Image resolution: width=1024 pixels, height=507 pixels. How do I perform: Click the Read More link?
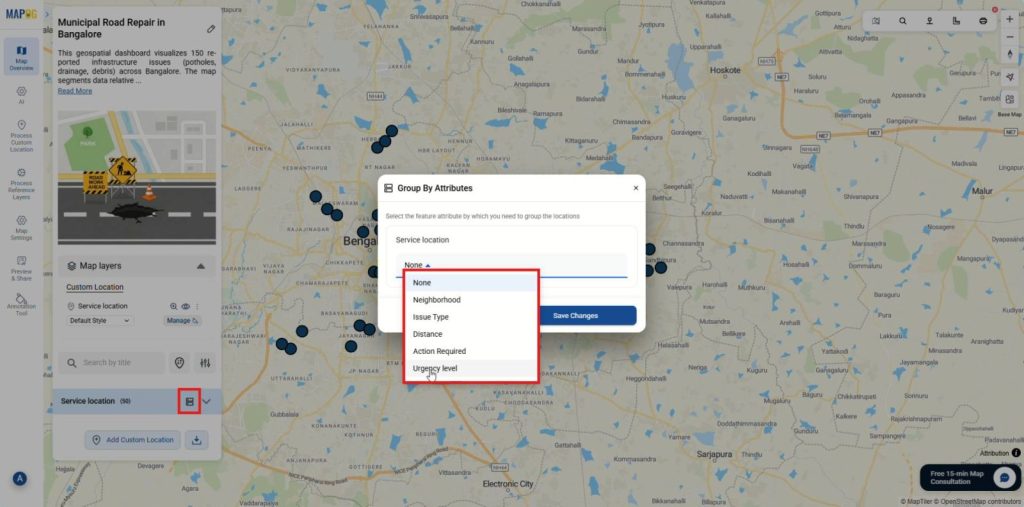pyautogui.click(x=75, y=91)
